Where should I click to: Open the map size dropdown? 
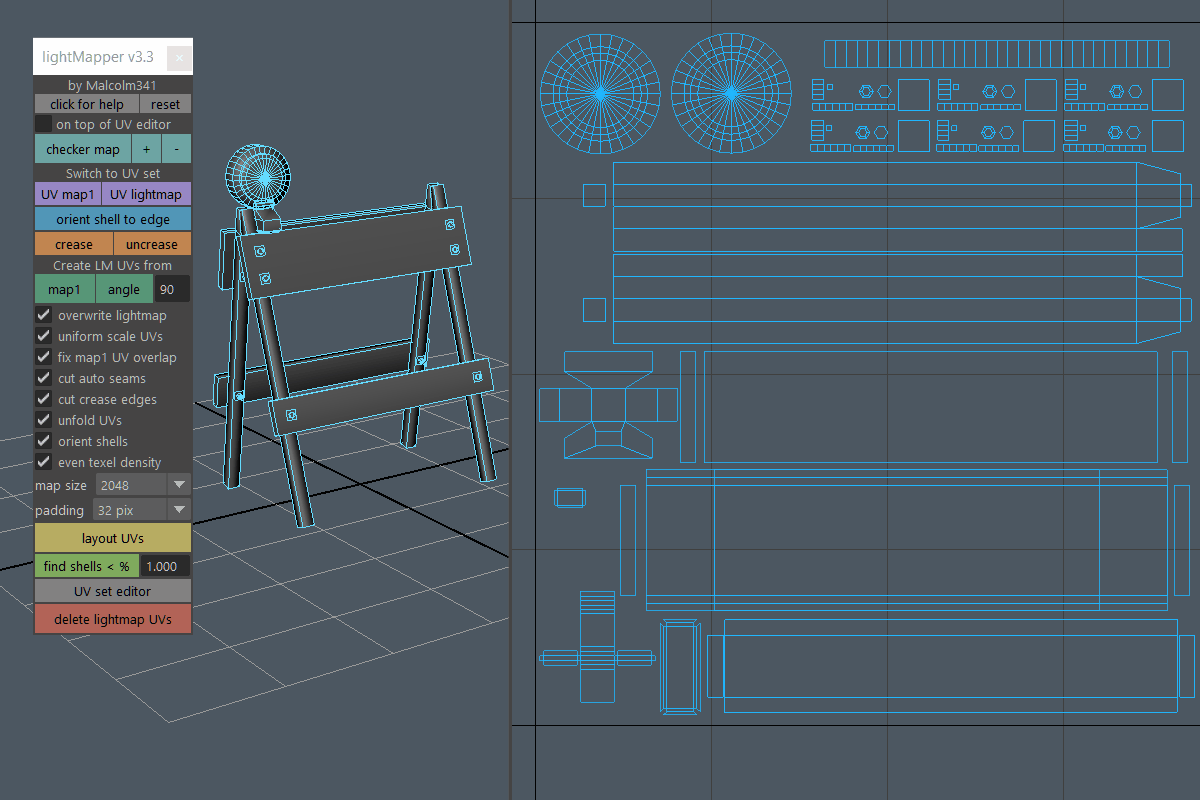142,485
